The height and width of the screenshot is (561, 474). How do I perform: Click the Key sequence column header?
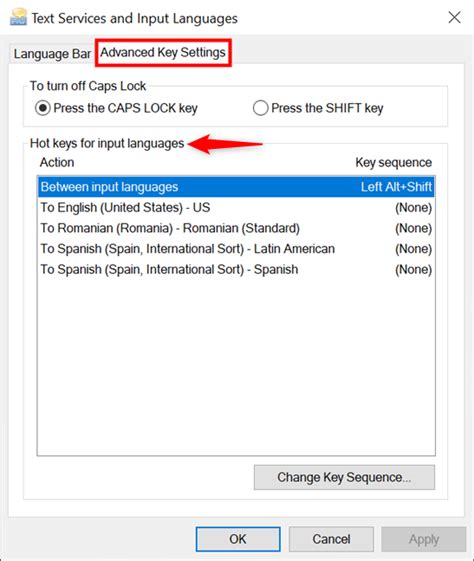[x=394, y=163]
